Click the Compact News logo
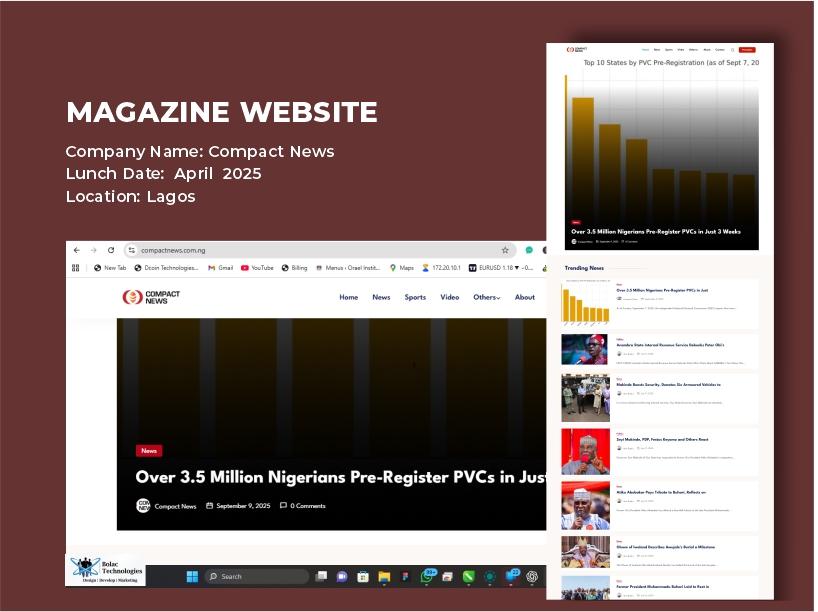The height and width of the screenshot is (612, 818). 151,297
